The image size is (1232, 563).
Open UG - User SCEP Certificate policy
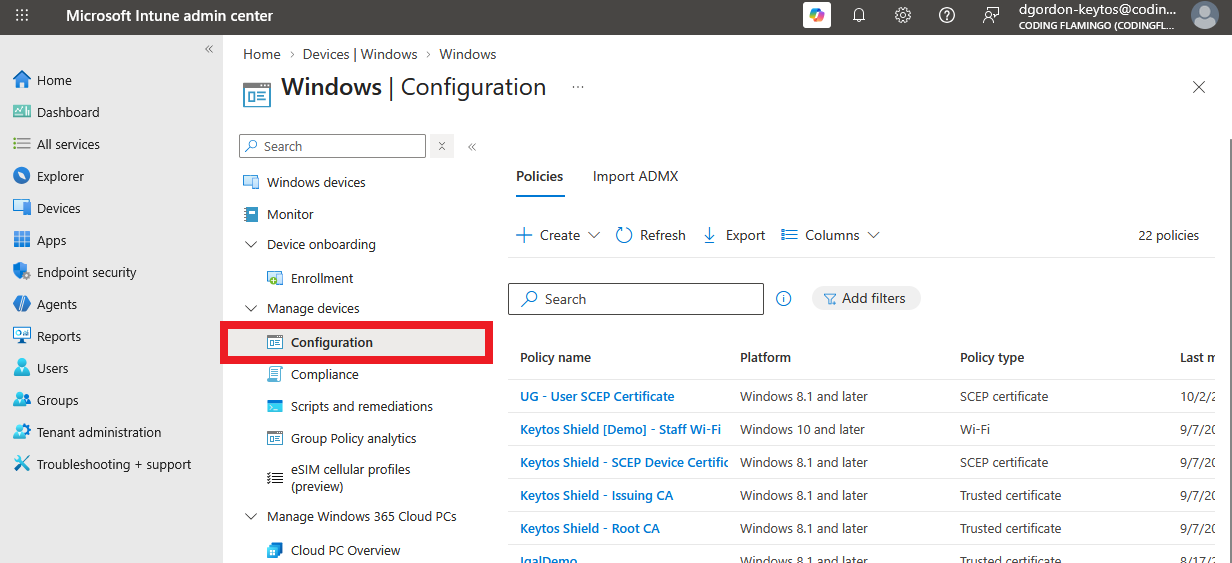tap(597, 396)
